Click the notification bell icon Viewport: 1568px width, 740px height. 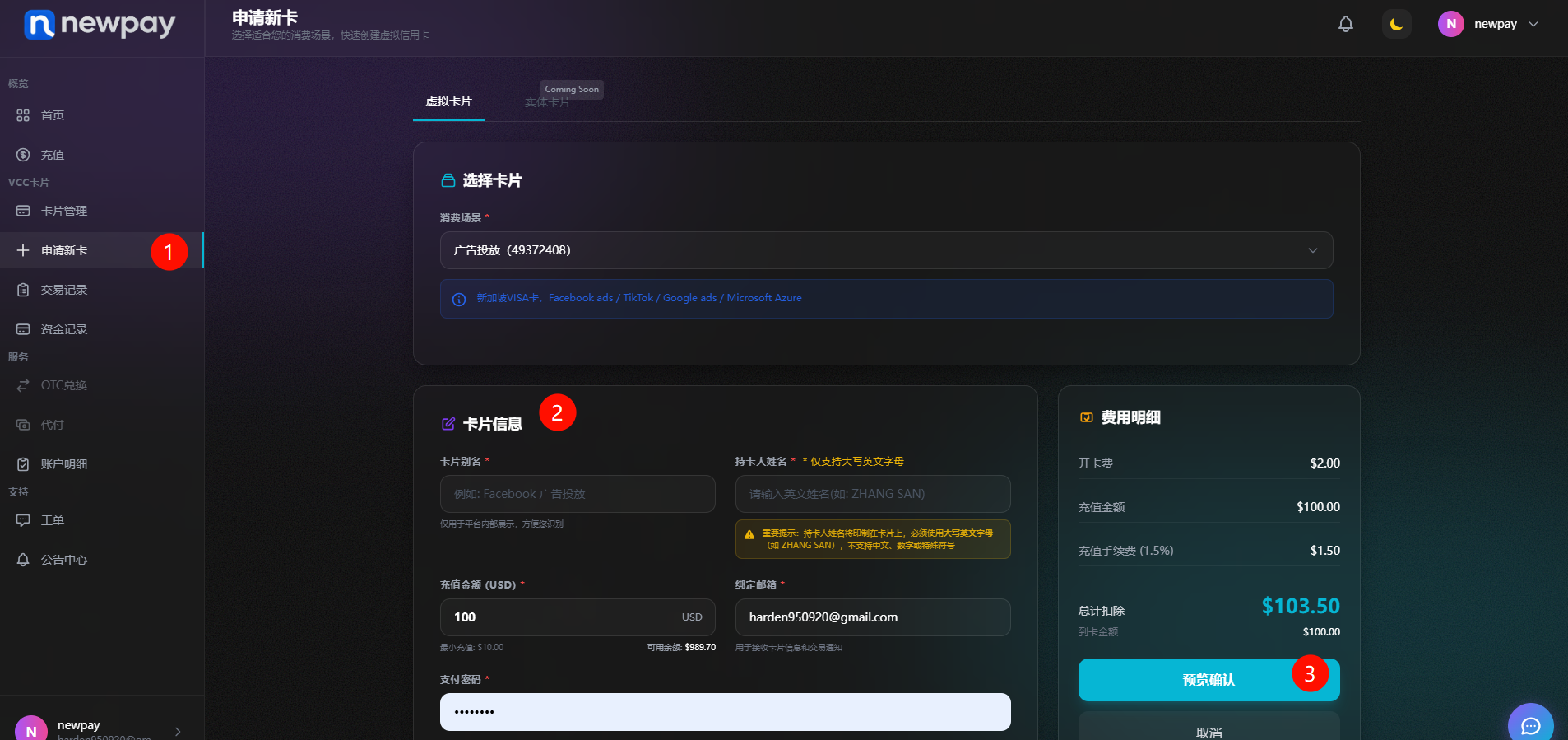click(x=1345, y=24)
